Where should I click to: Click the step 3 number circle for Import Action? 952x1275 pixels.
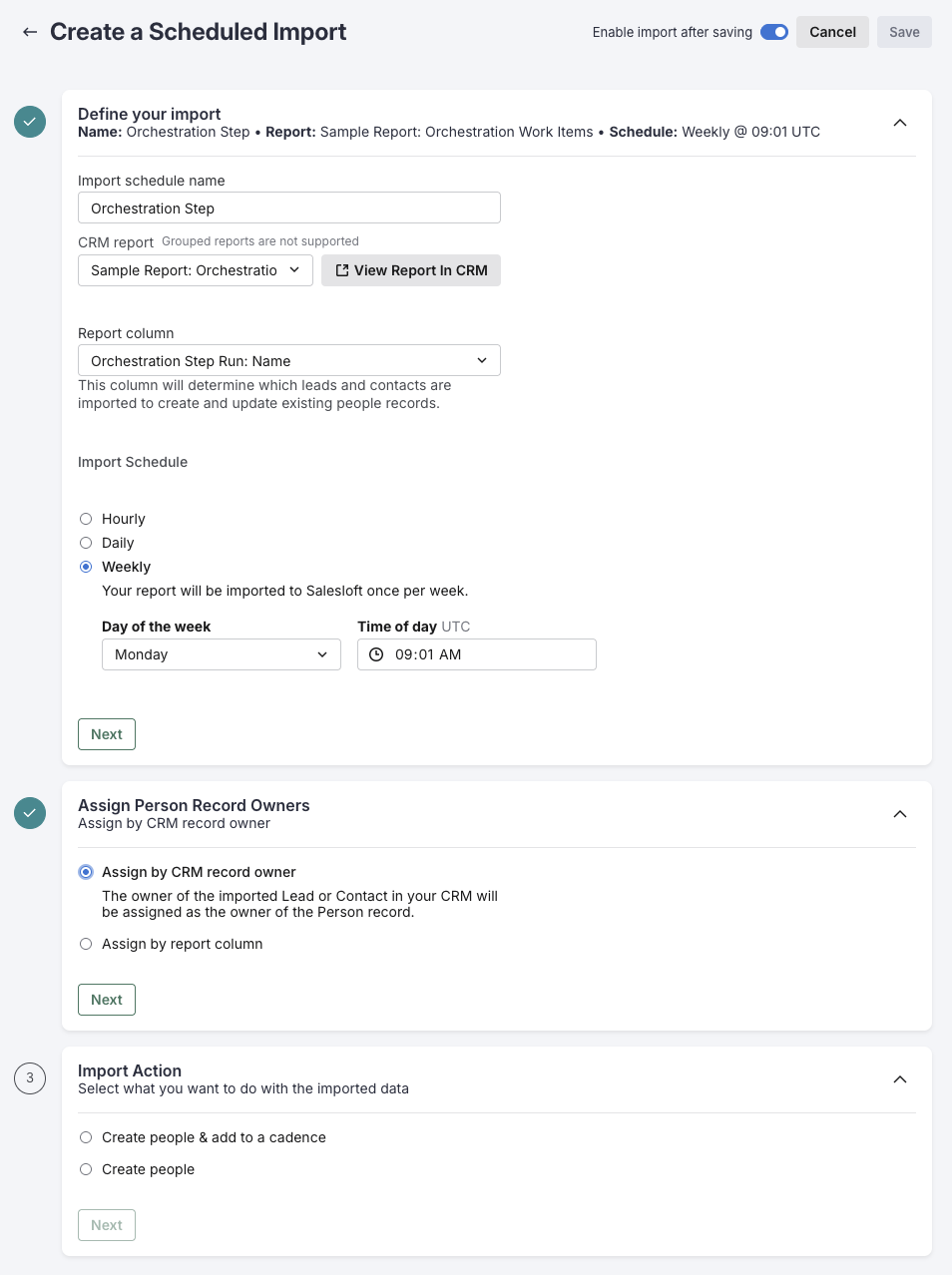tap(29, 1078)
